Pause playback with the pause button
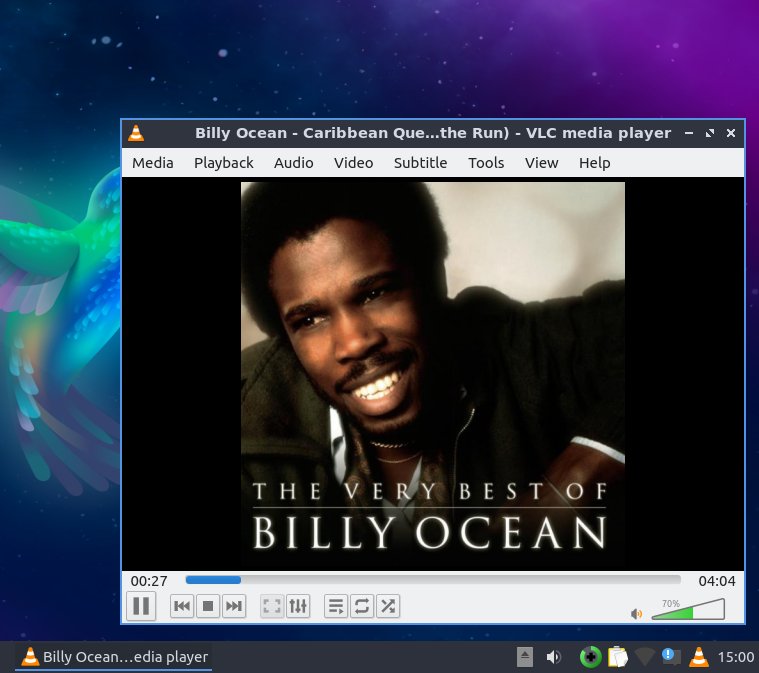 coord(141,606)
